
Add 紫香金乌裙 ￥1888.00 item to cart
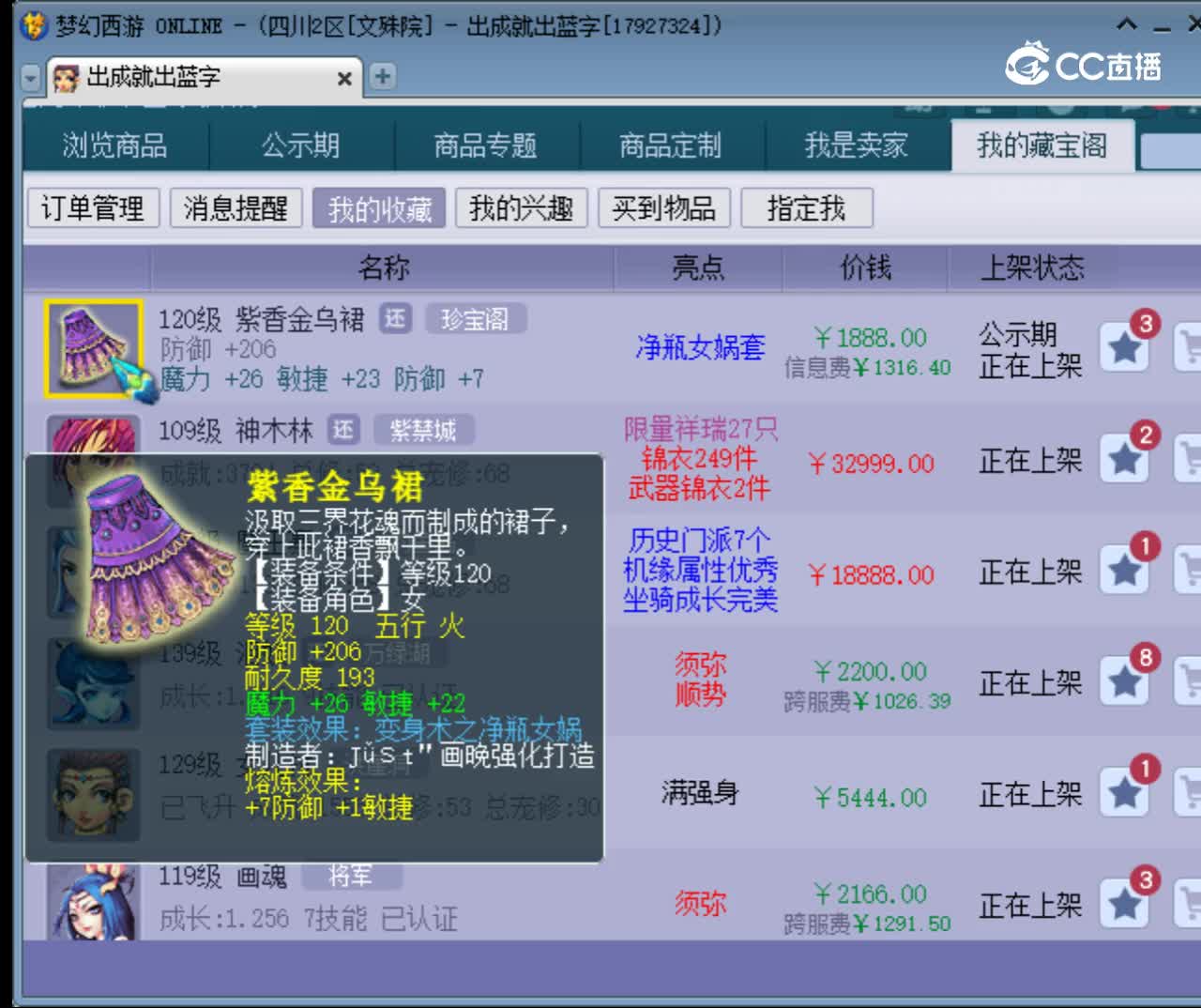1188,348
